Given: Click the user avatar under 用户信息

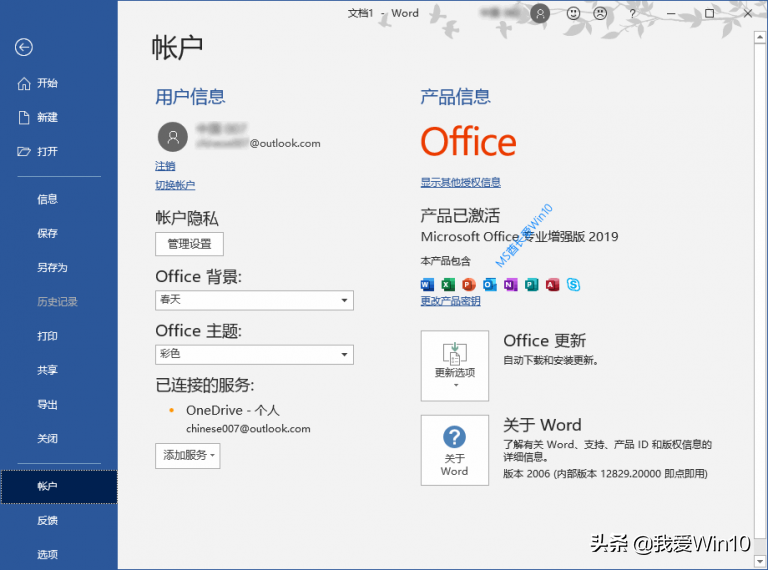Looking at the screenshot, I should 172,137.
